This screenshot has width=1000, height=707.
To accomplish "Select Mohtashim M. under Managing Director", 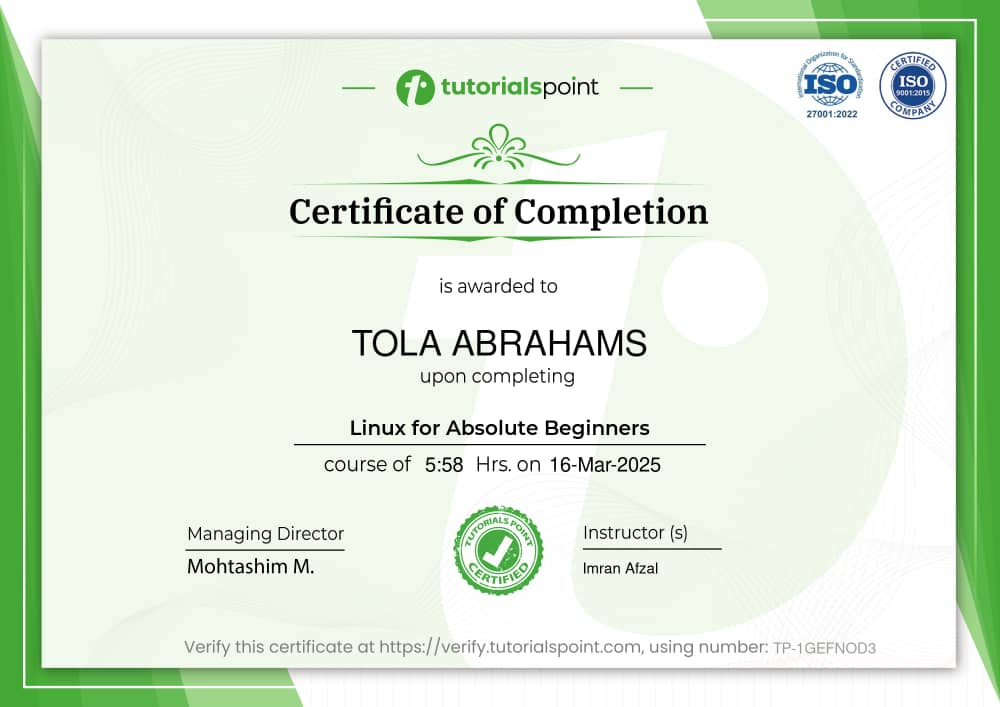I will (x=250, y=565).
